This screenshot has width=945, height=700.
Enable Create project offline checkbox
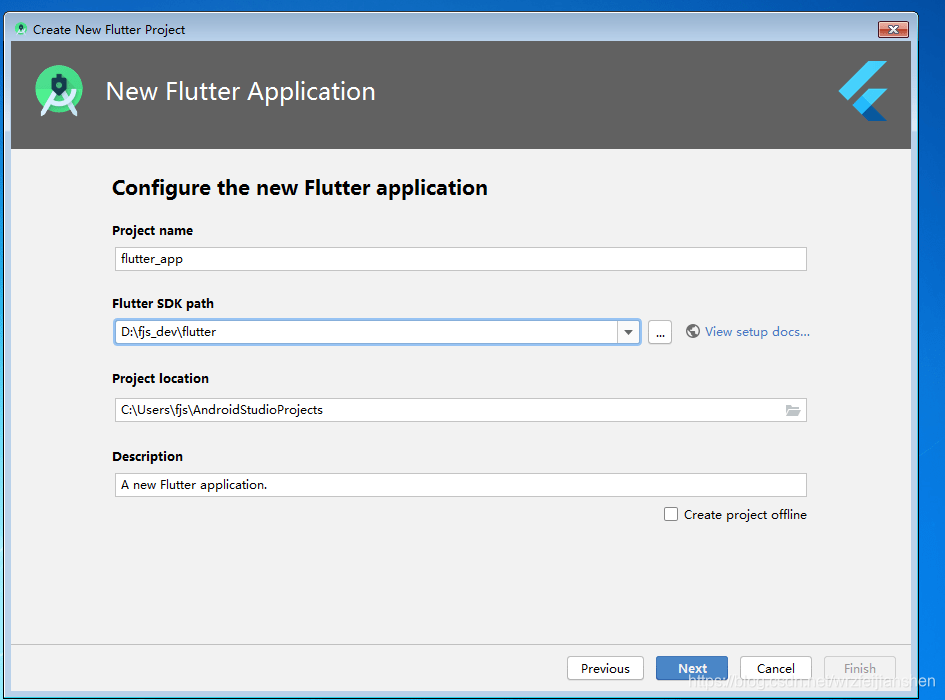point(671,514)
